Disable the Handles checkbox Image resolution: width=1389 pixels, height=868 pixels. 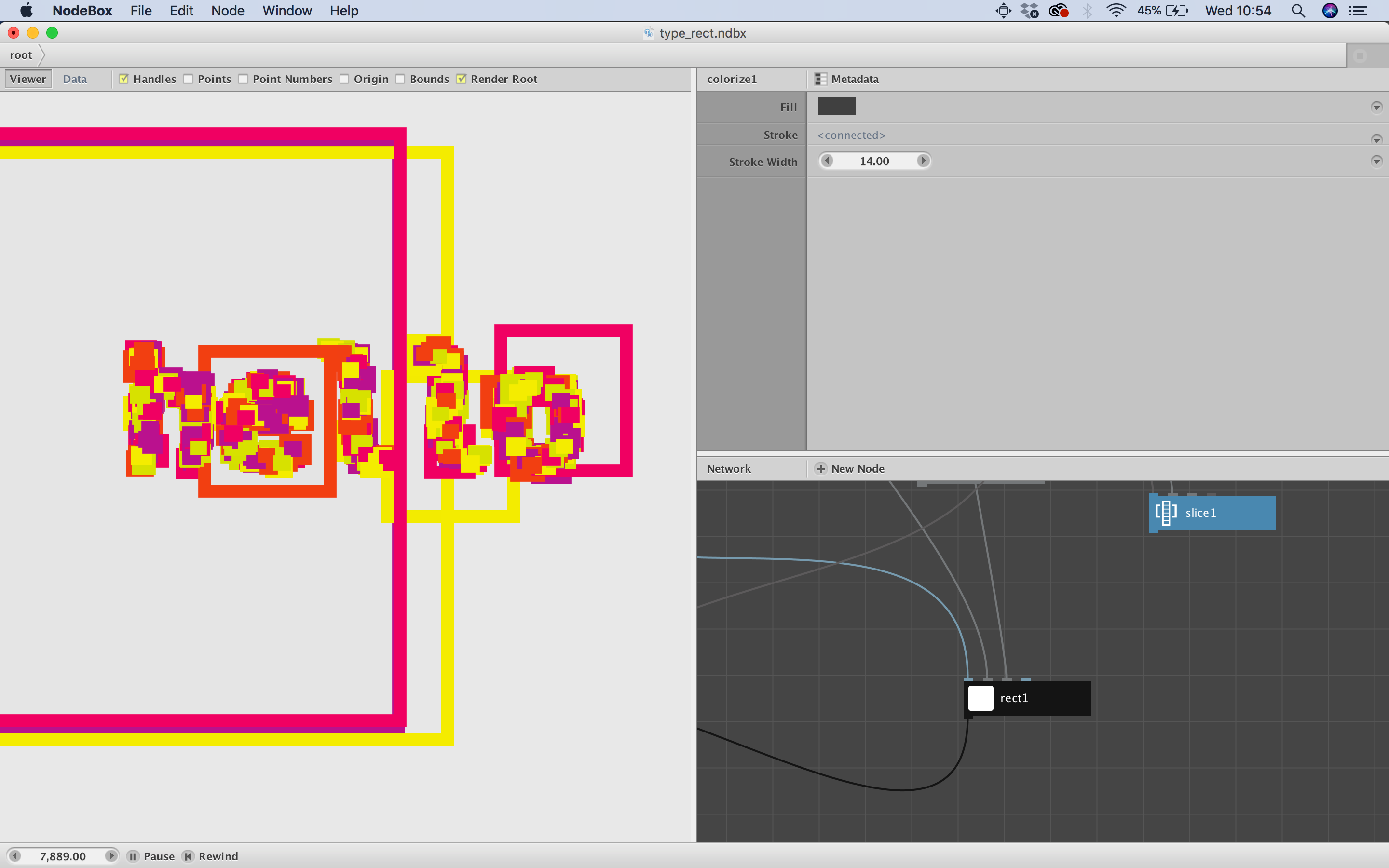[123, 79]
